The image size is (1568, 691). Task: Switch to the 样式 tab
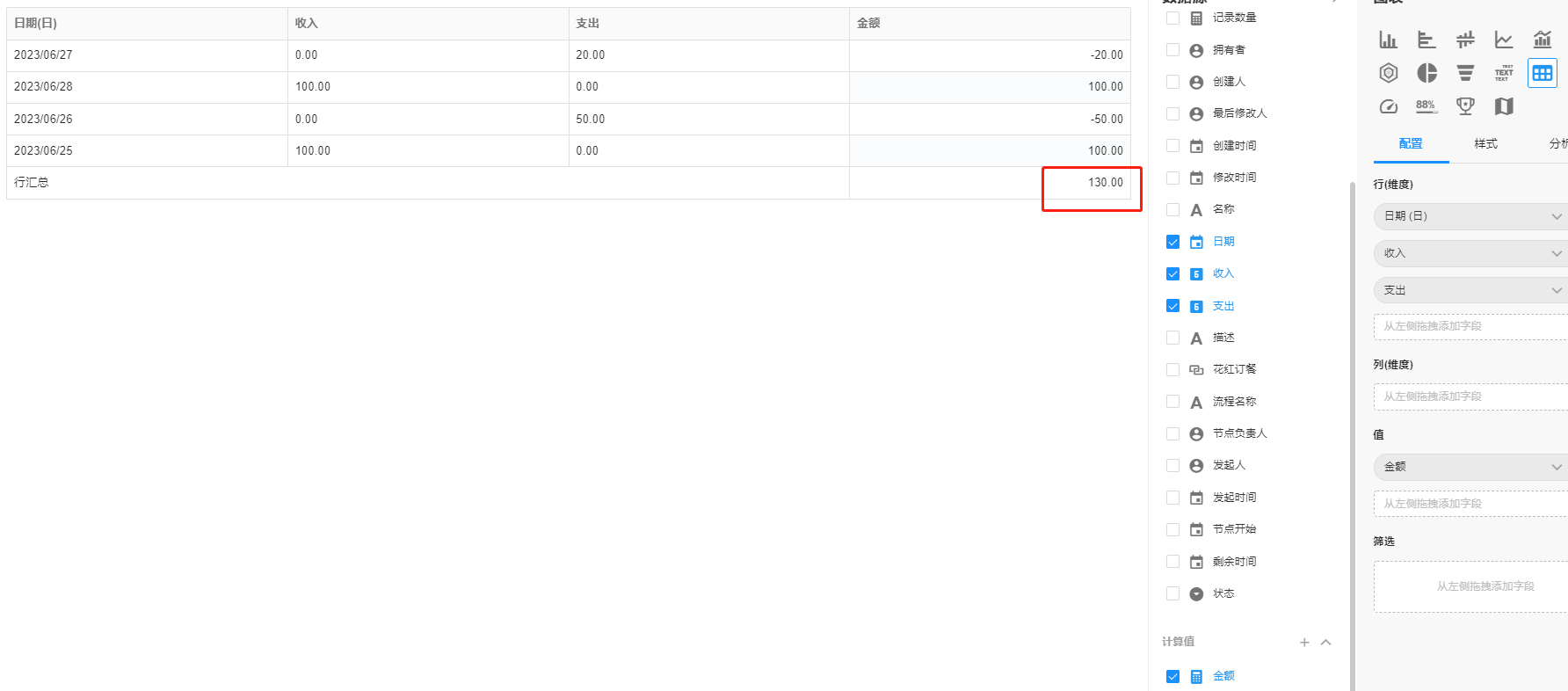[1485, 143]
